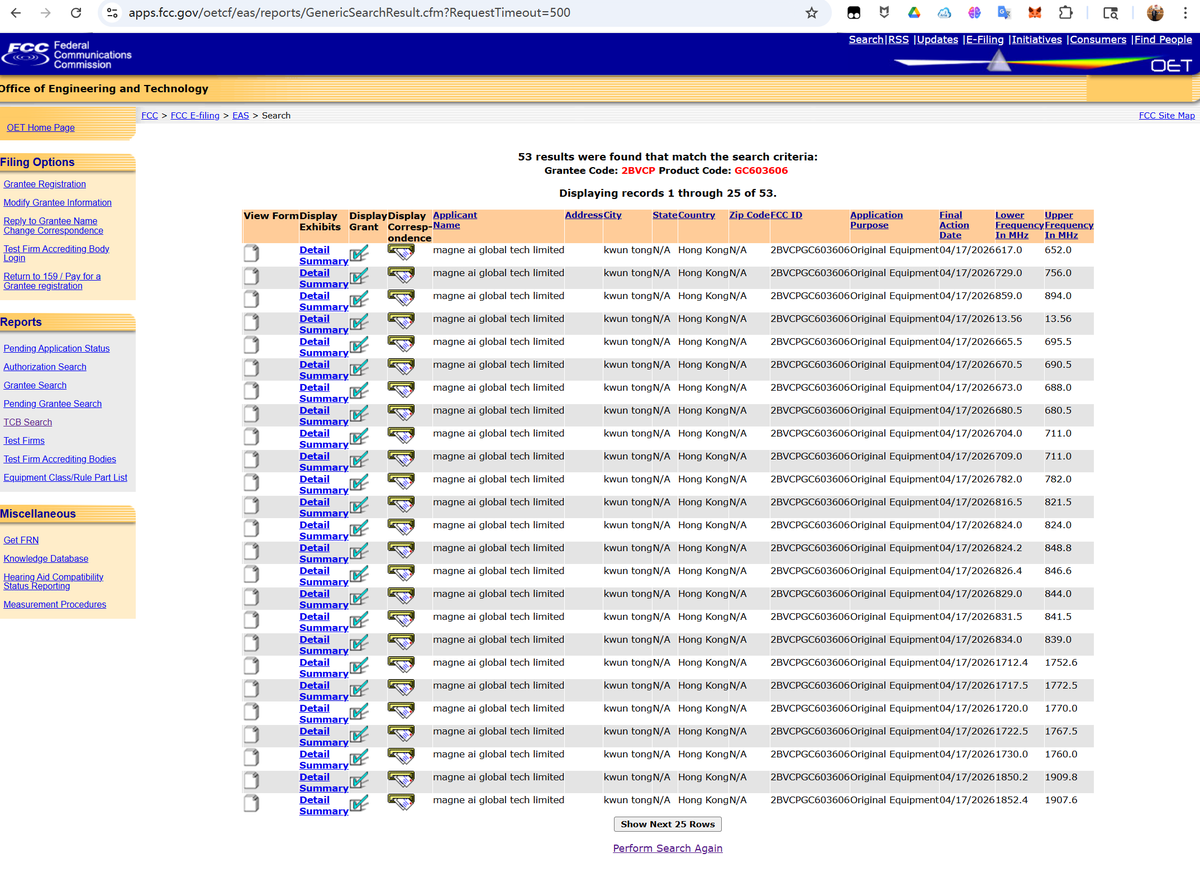Open Test Firm Accrediting Bodies link

click(60, 459)
